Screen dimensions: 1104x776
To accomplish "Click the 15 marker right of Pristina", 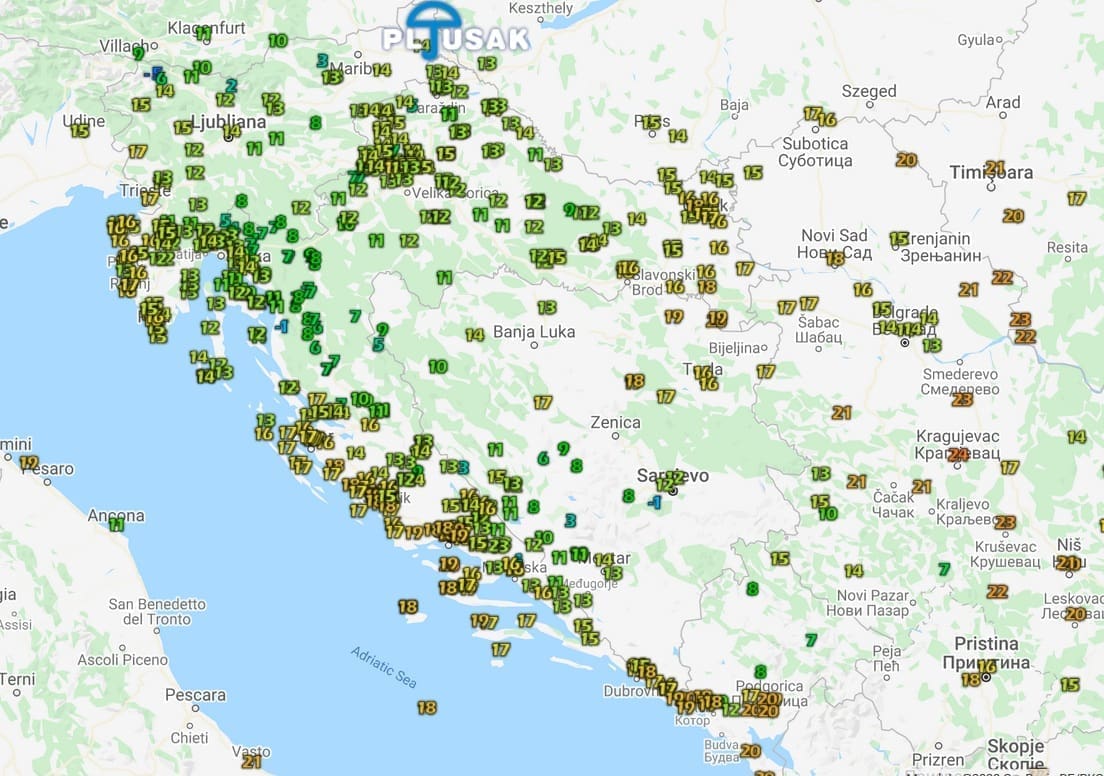I will tap(1069, 685).
